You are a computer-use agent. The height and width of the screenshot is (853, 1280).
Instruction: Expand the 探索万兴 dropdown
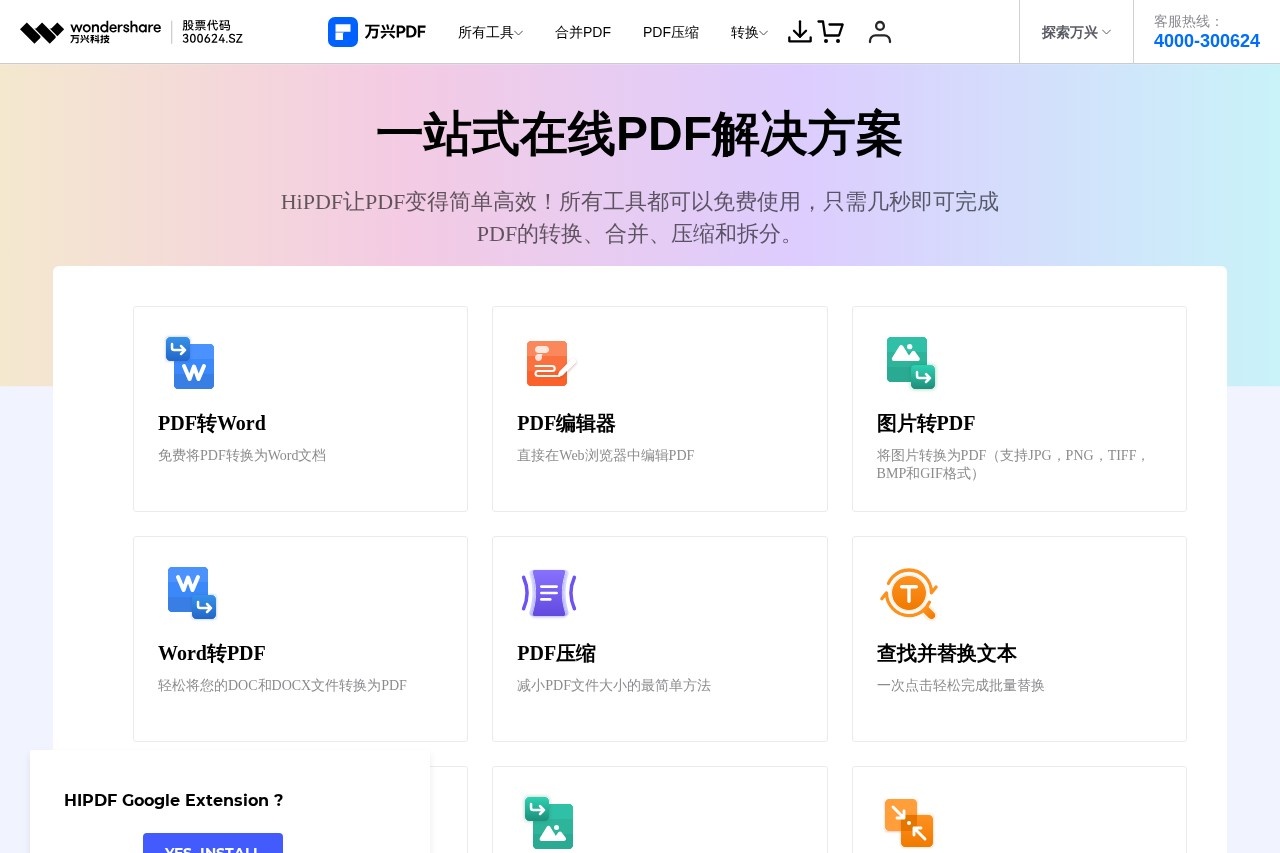tap(1074, 31)
